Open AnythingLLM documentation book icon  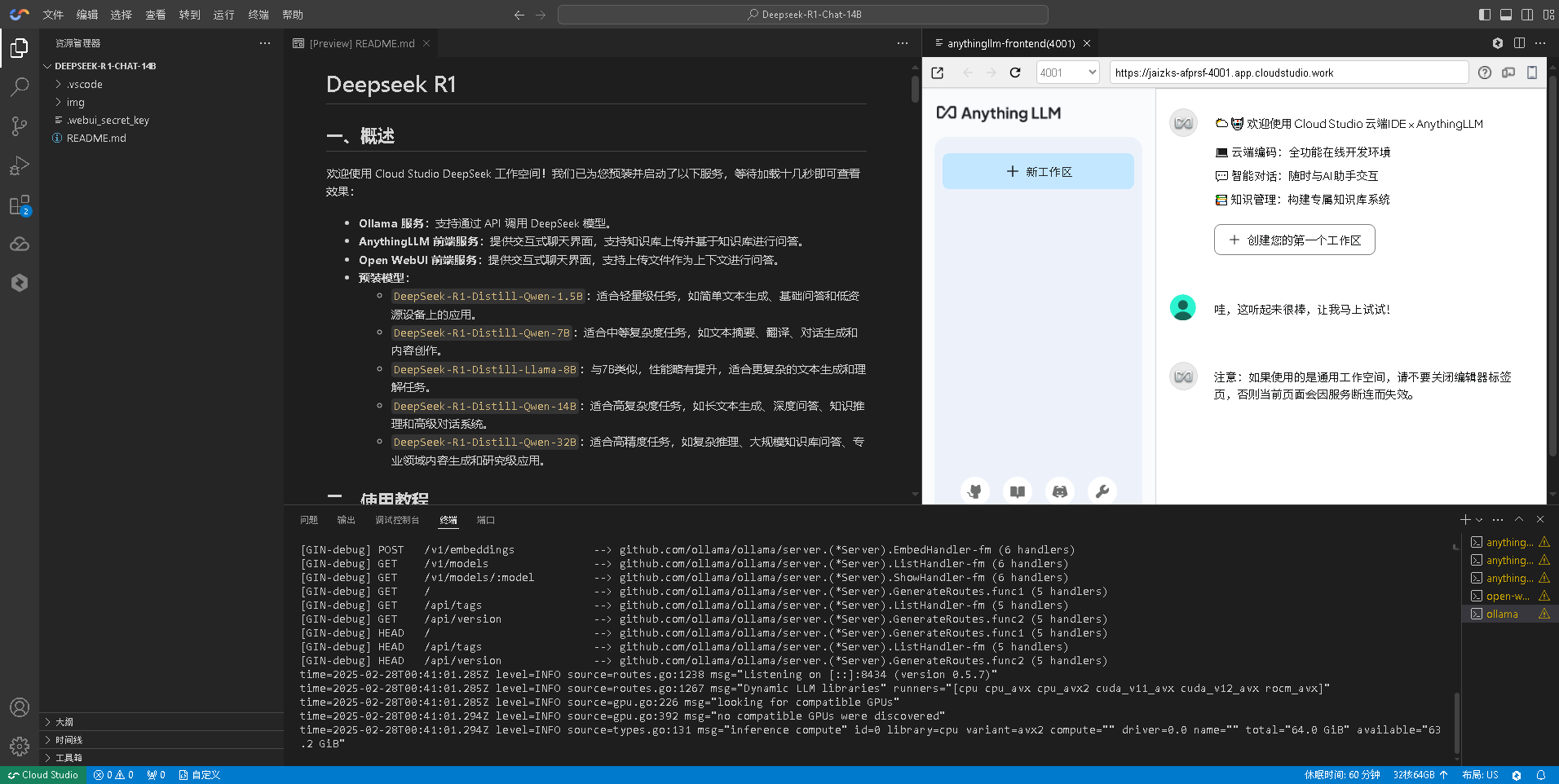1017,491
